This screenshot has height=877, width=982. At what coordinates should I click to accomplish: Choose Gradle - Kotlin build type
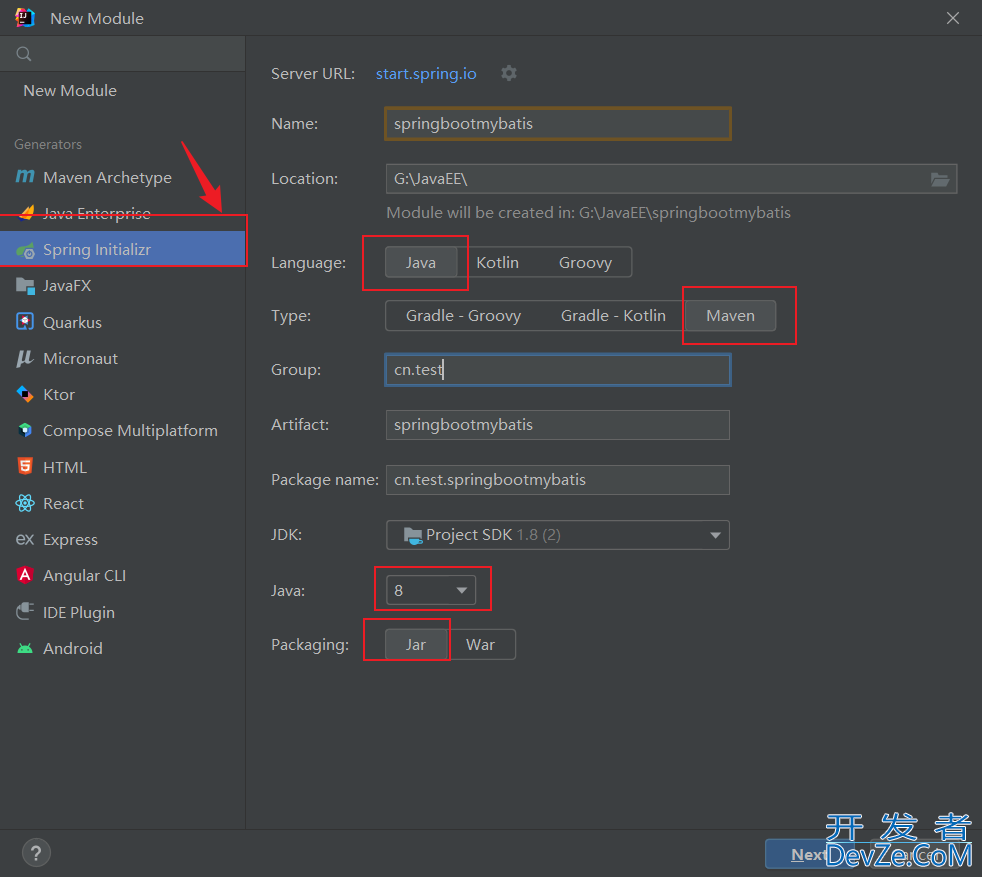coord(613,316)
